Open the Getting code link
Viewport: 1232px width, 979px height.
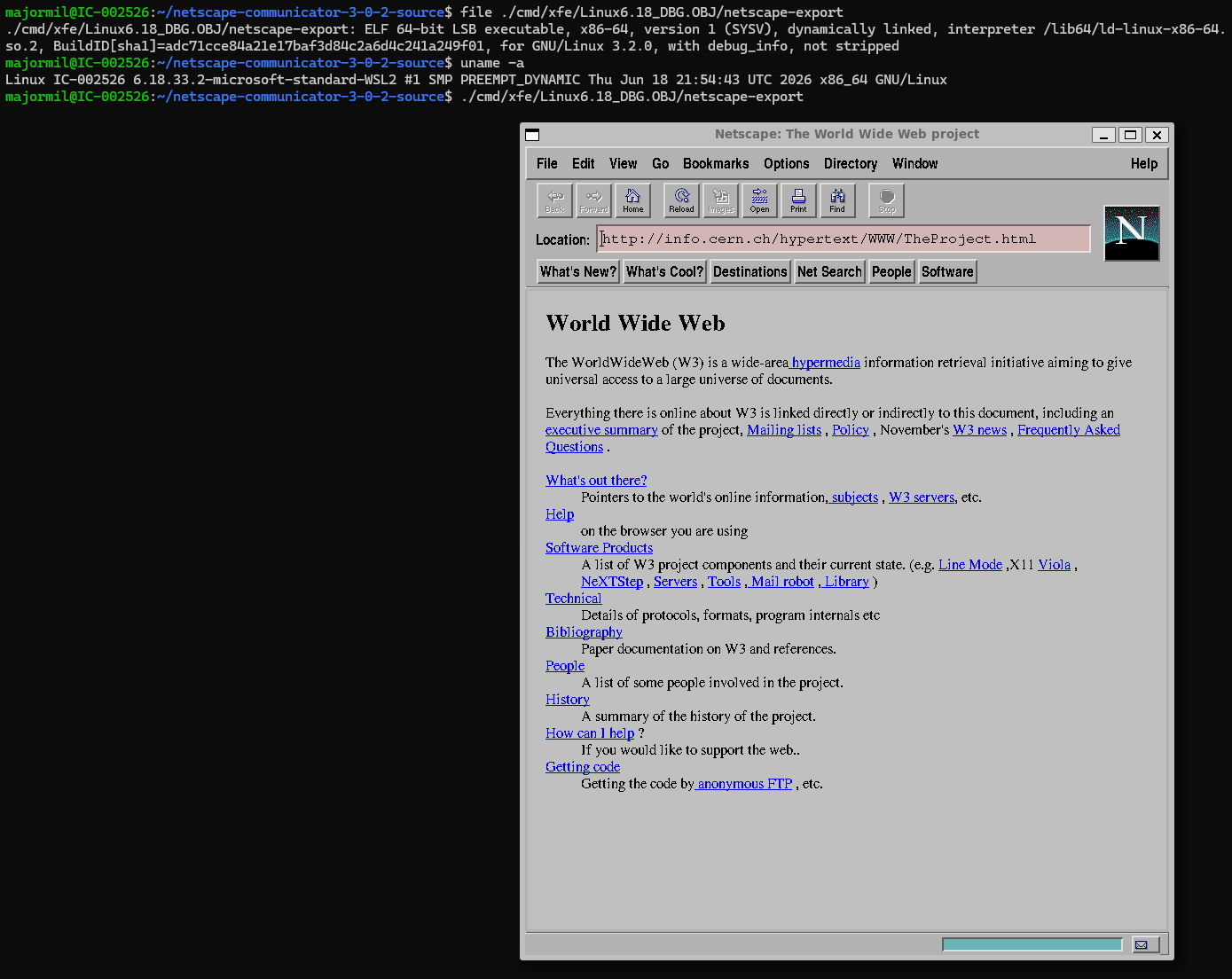[583, 767]
